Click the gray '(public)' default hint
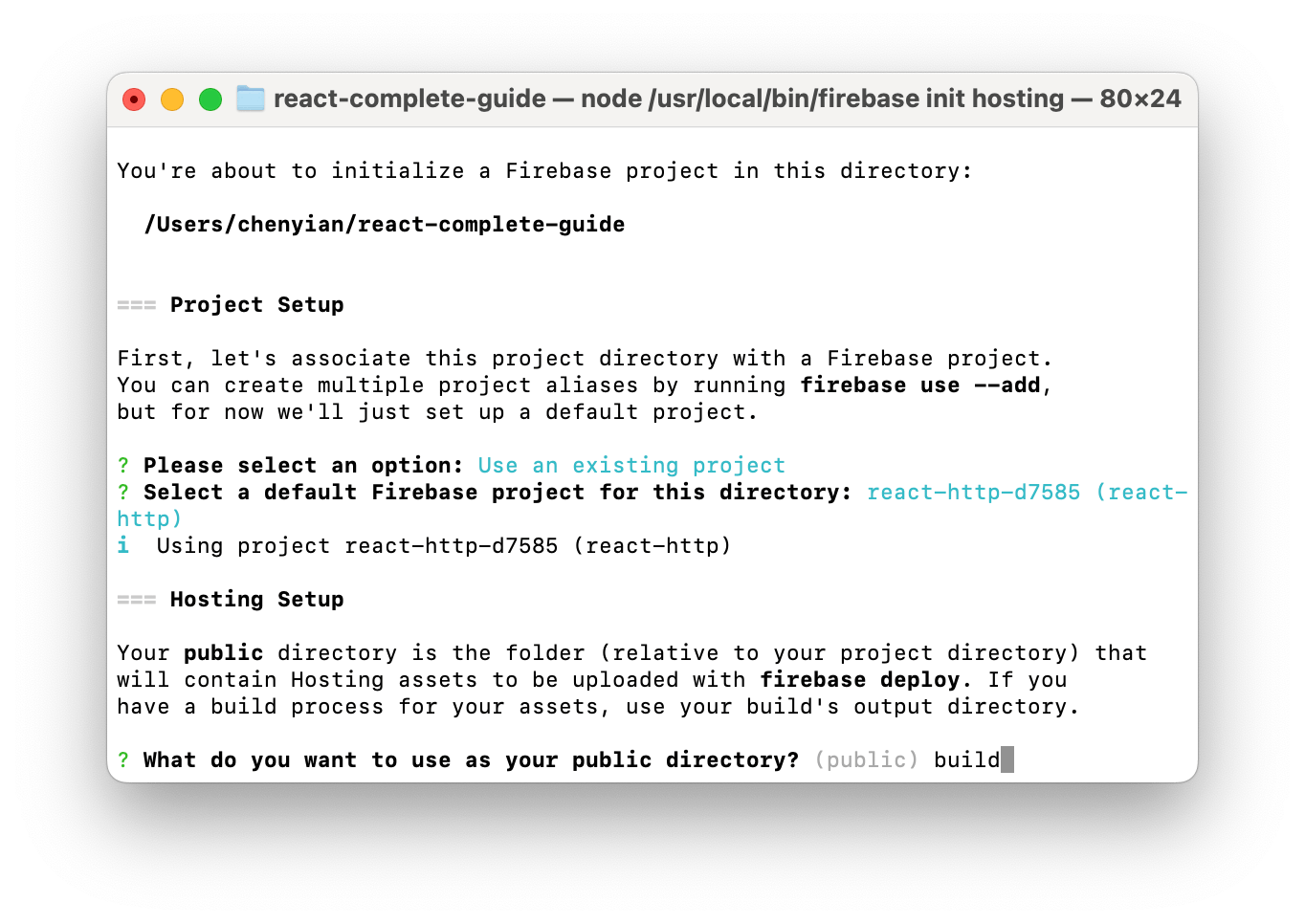Viewport: 1305px width, 924px height. (866, 760)
